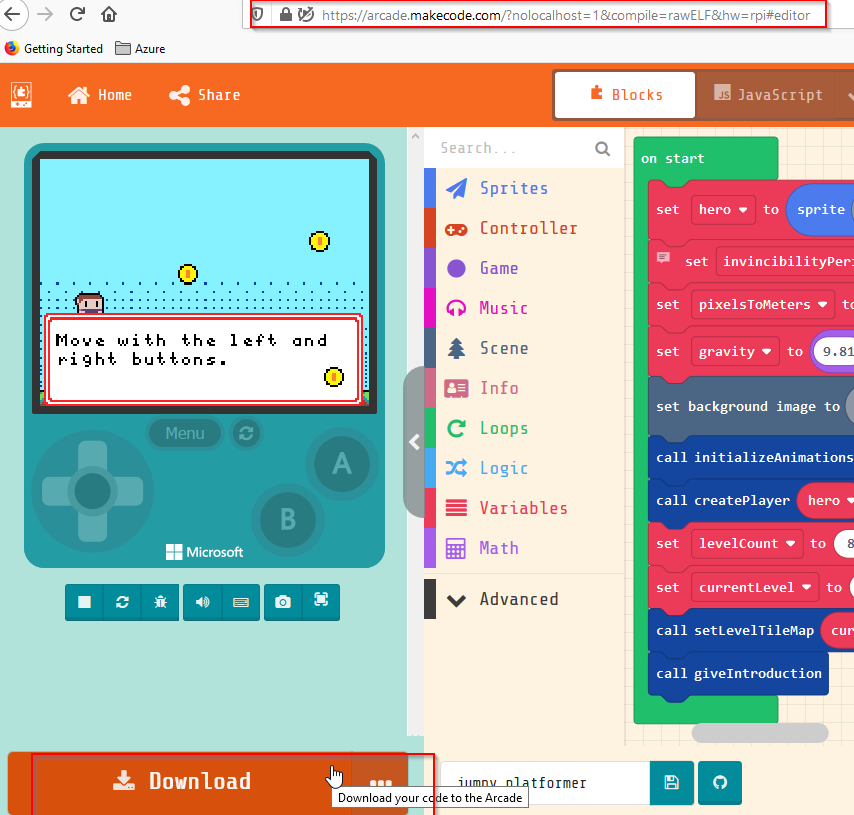Viewport: 854px width, 815px height.
Task: Open the browser Home page icon
Action: pyautogui.click(x=109, y=14)
